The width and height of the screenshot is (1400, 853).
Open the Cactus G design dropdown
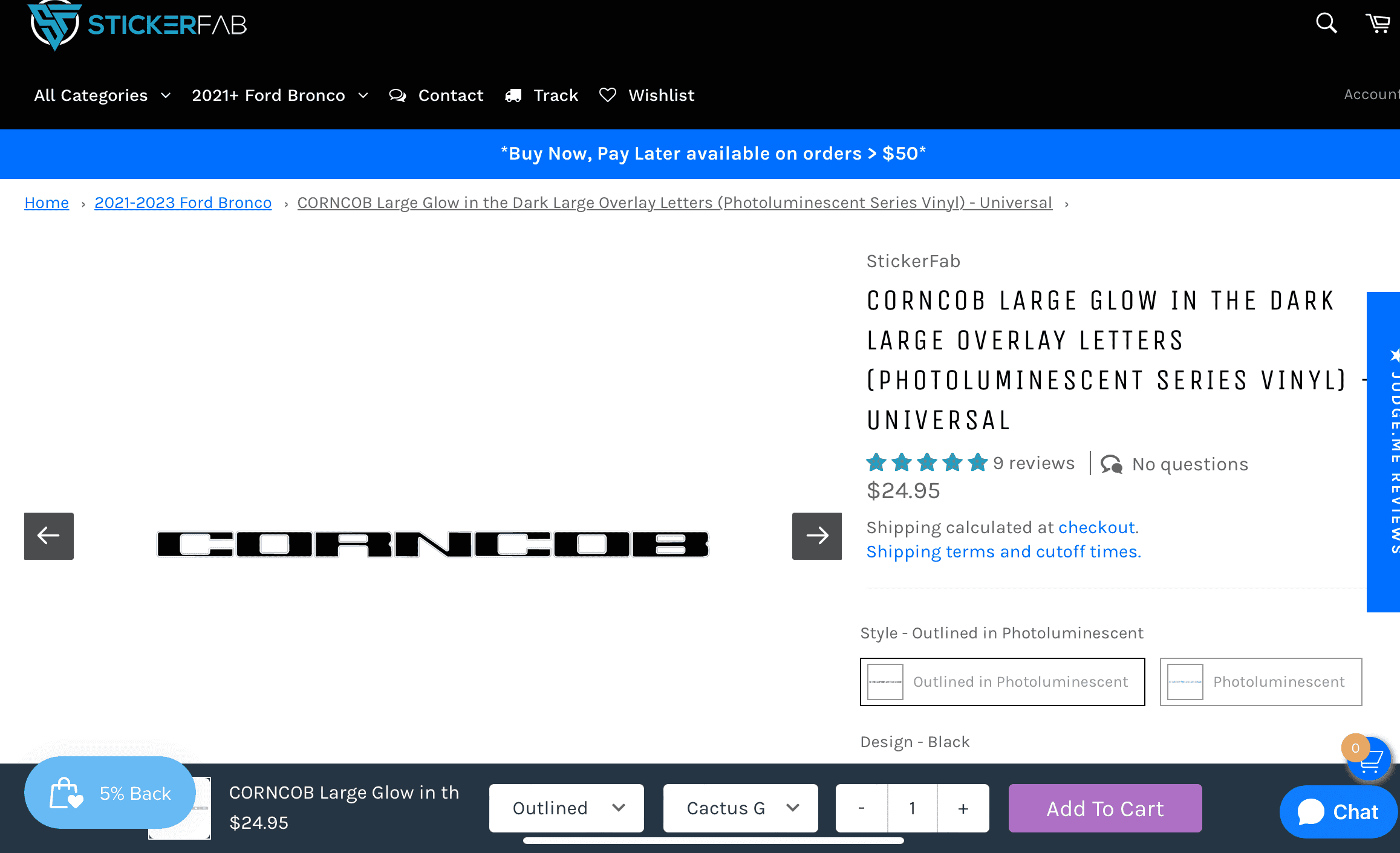pyautogui.click(x=741, y=808)
